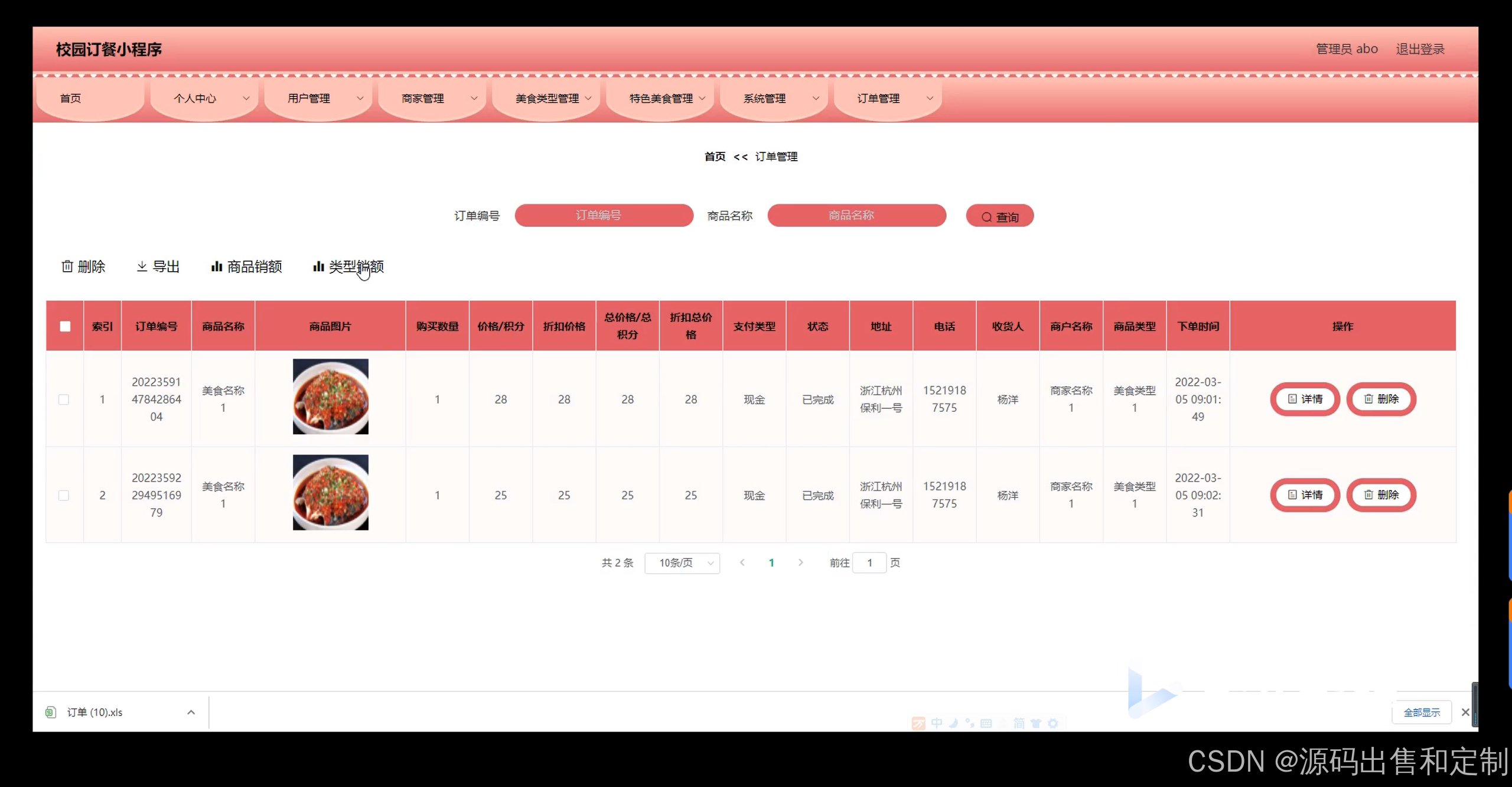Image resolution: width=1512 pixels, height=787 pixels.
Task: Click the 商品销额 (product sales) bar chart icon
Action: [217, 266]
